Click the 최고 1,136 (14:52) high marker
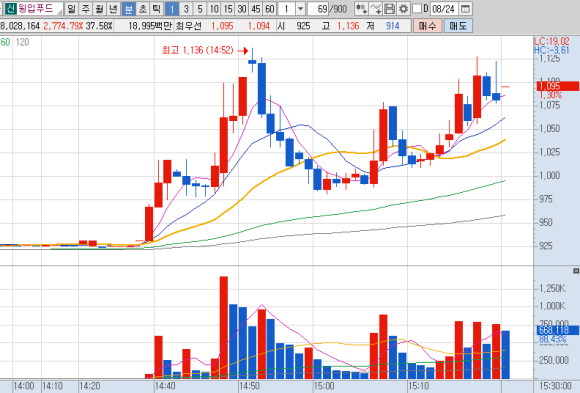 pos(198,50)
